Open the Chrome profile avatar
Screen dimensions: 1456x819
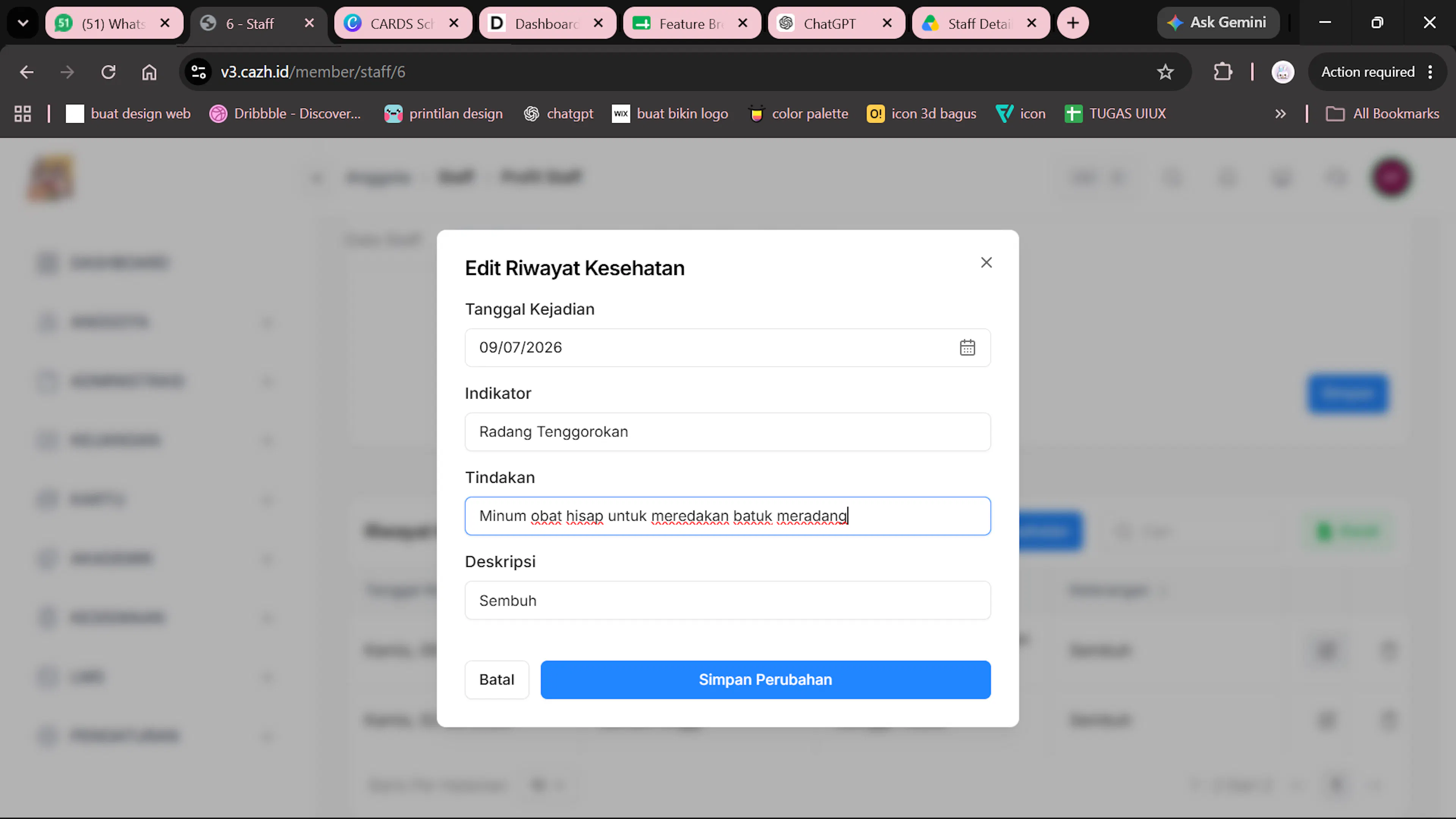(1282, 72)
